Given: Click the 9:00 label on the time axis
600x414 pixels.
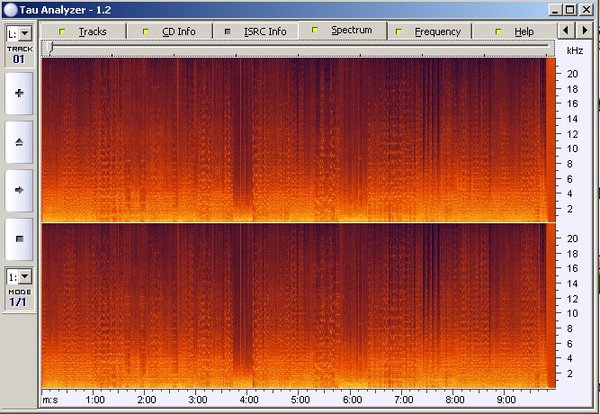Looking at the screenshot, I should 506,400.
